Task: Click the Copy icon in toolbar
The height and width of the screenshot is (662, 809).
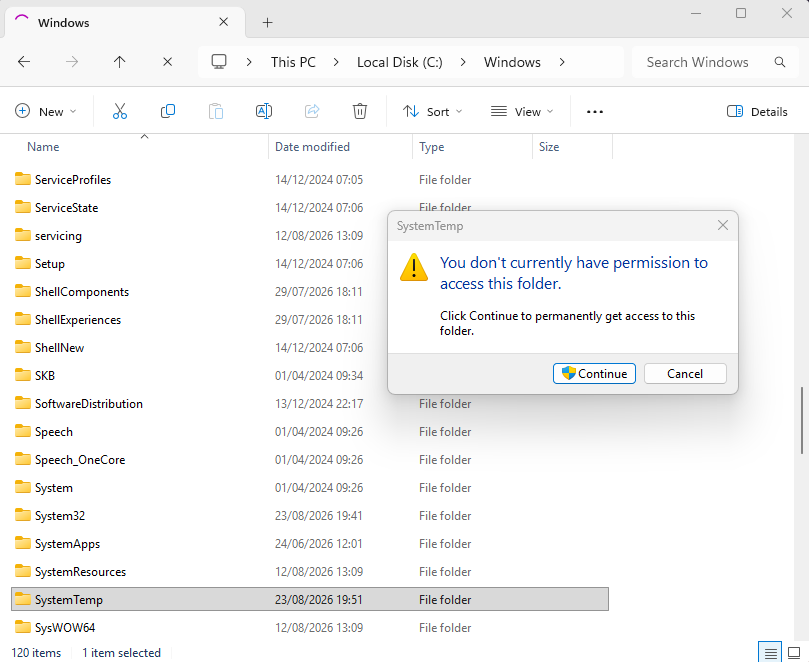Action: pyautogui.click(x=168, y=111)
